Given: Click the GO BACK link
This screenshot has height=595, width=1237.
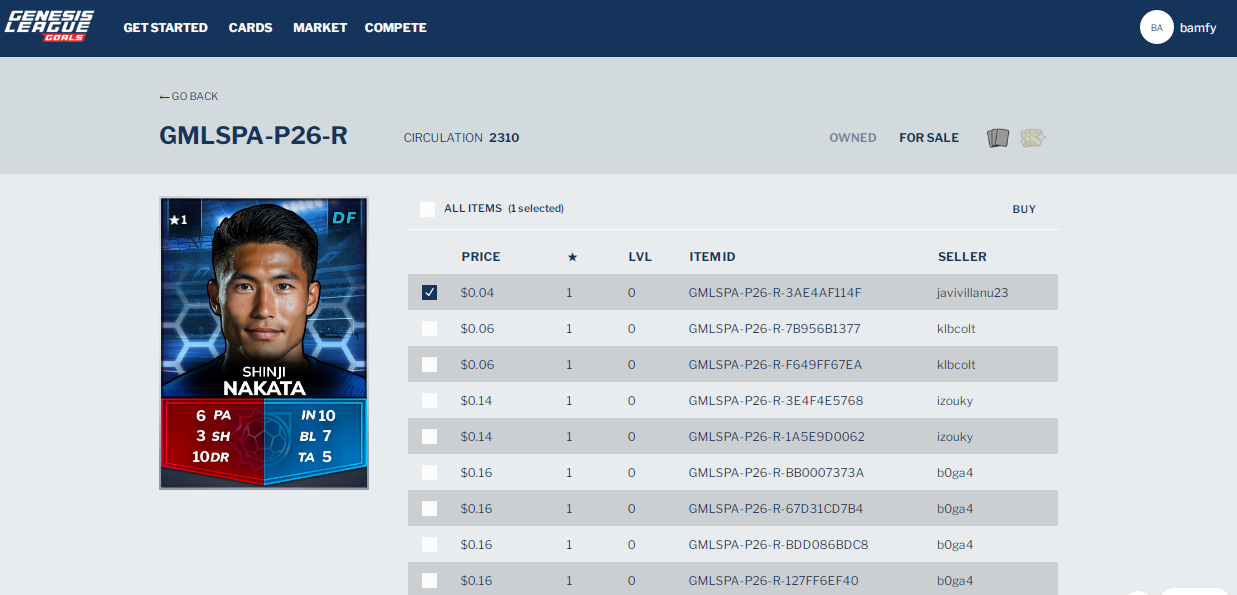Looking at the screenshot, I should click(189, 96).
